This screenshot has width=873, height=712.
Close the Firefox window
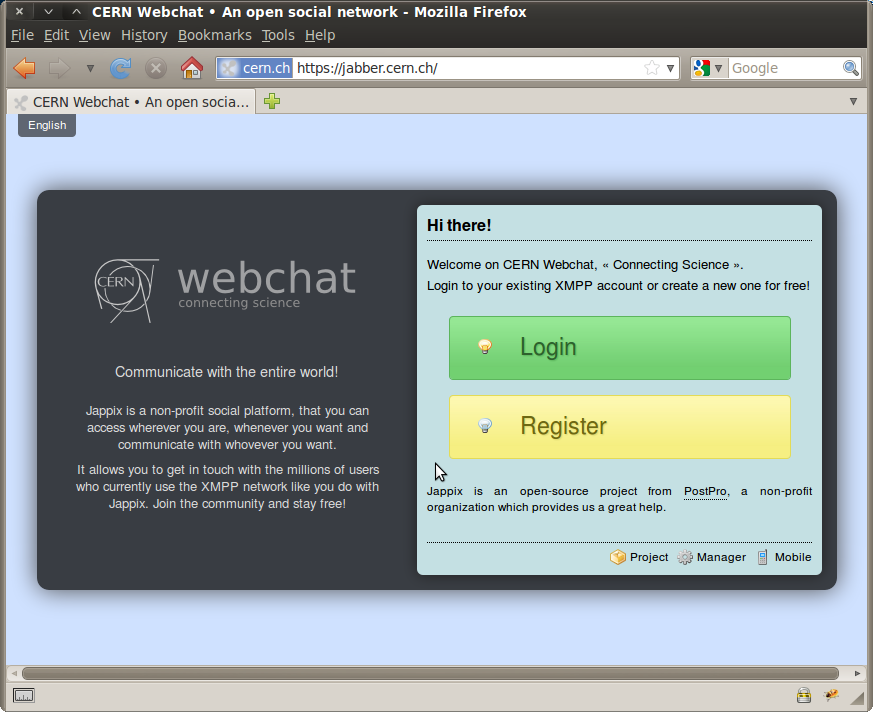(x=19, y=11)
